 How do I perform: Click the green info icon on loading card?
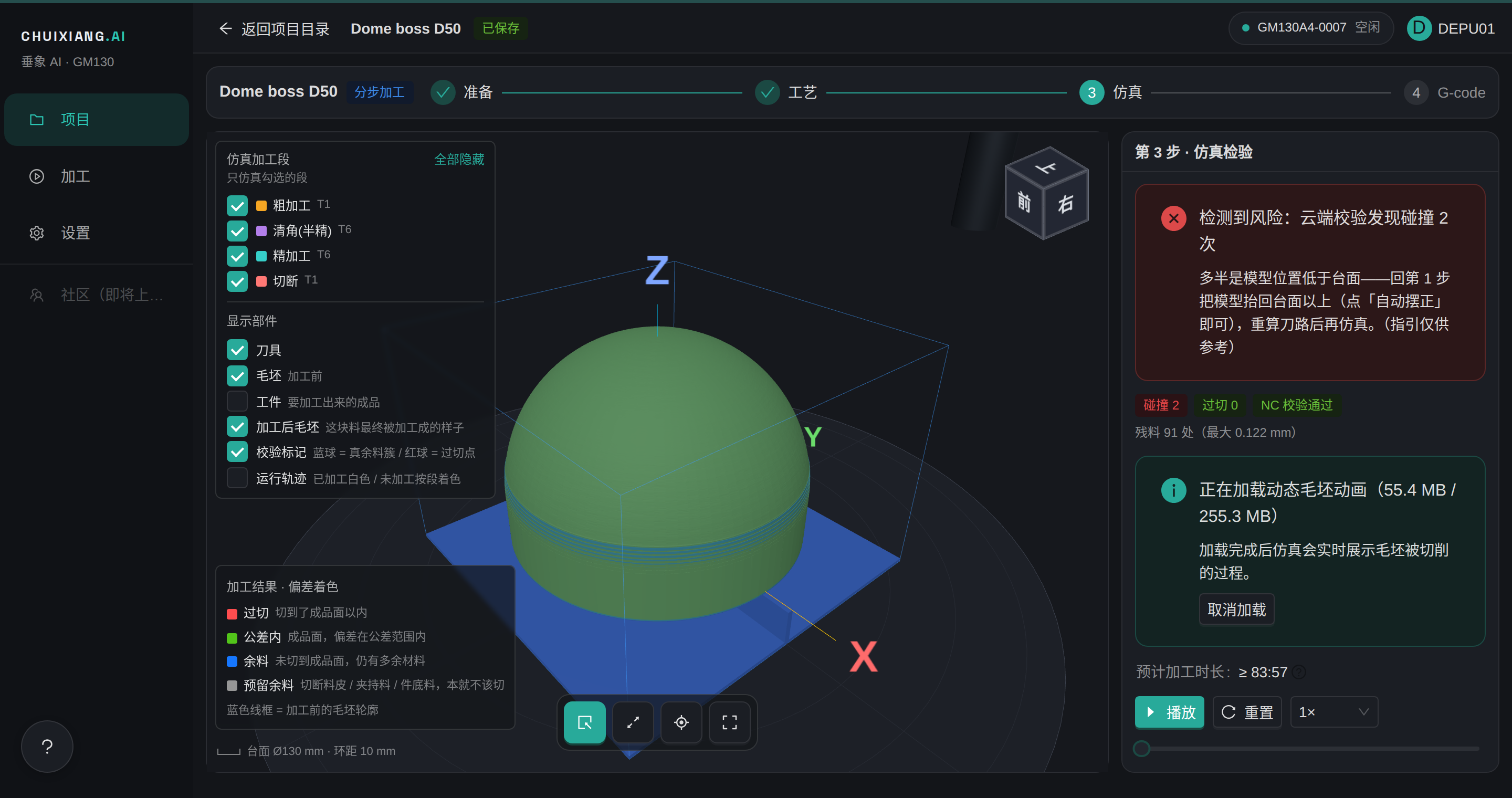[1174, 490]
